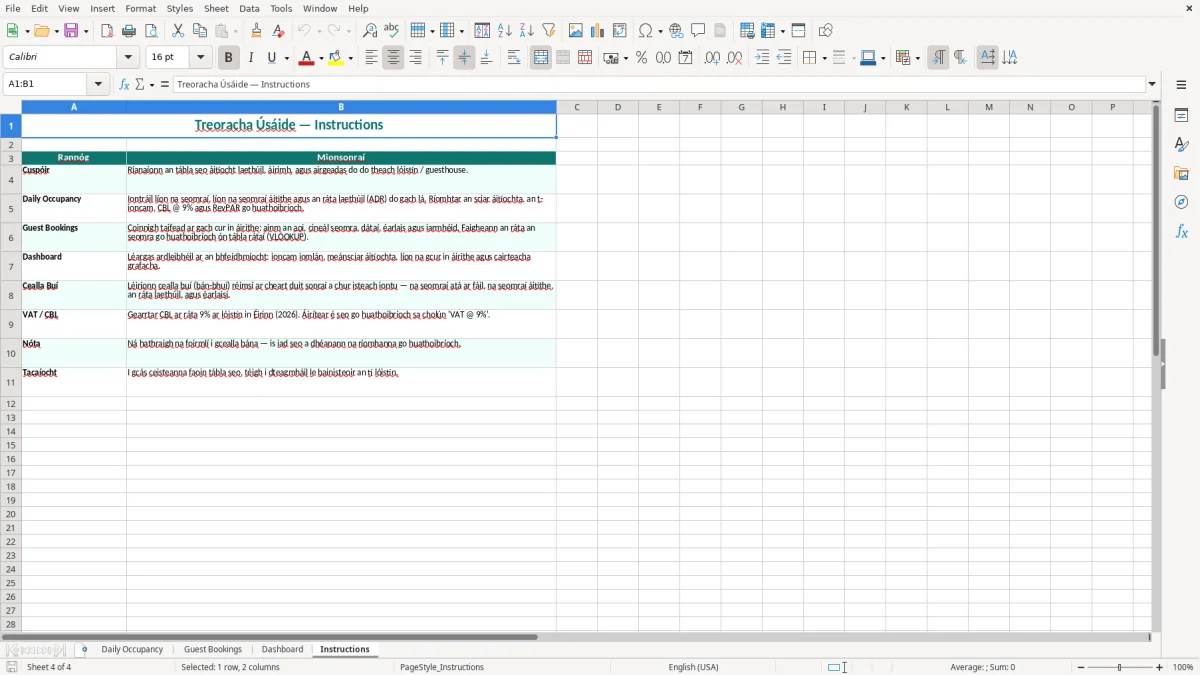Screen dimensions: 1200x675
Task: Click Font Color red A swatch
Action: tap(307, 58)
